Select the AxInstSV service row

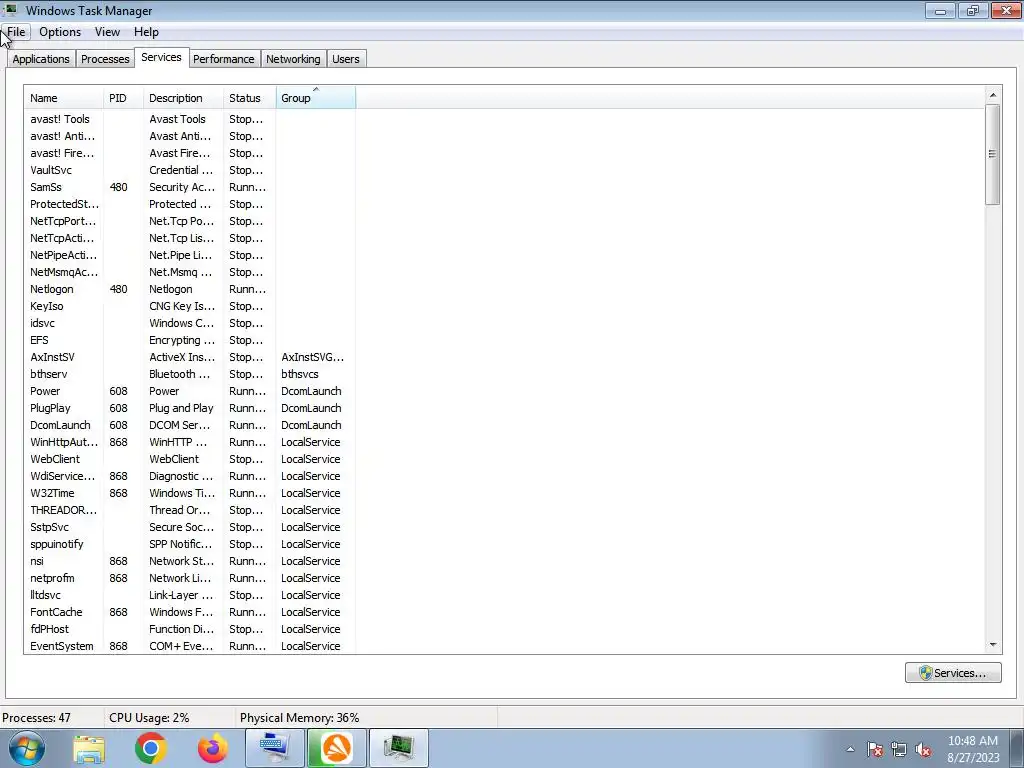[189, 357]
